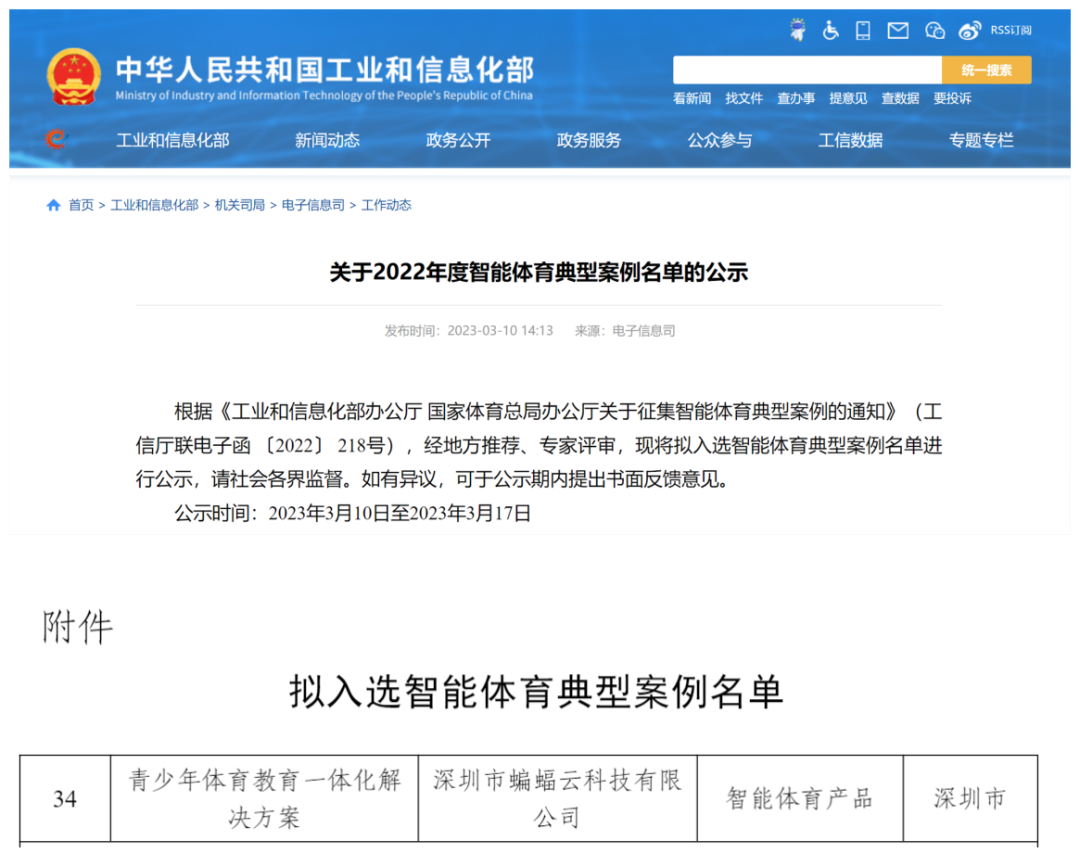Select the 工信数据 navigation menu
Image resolution: width=1080 pixels, height=866 pixels.
[851, 141]
